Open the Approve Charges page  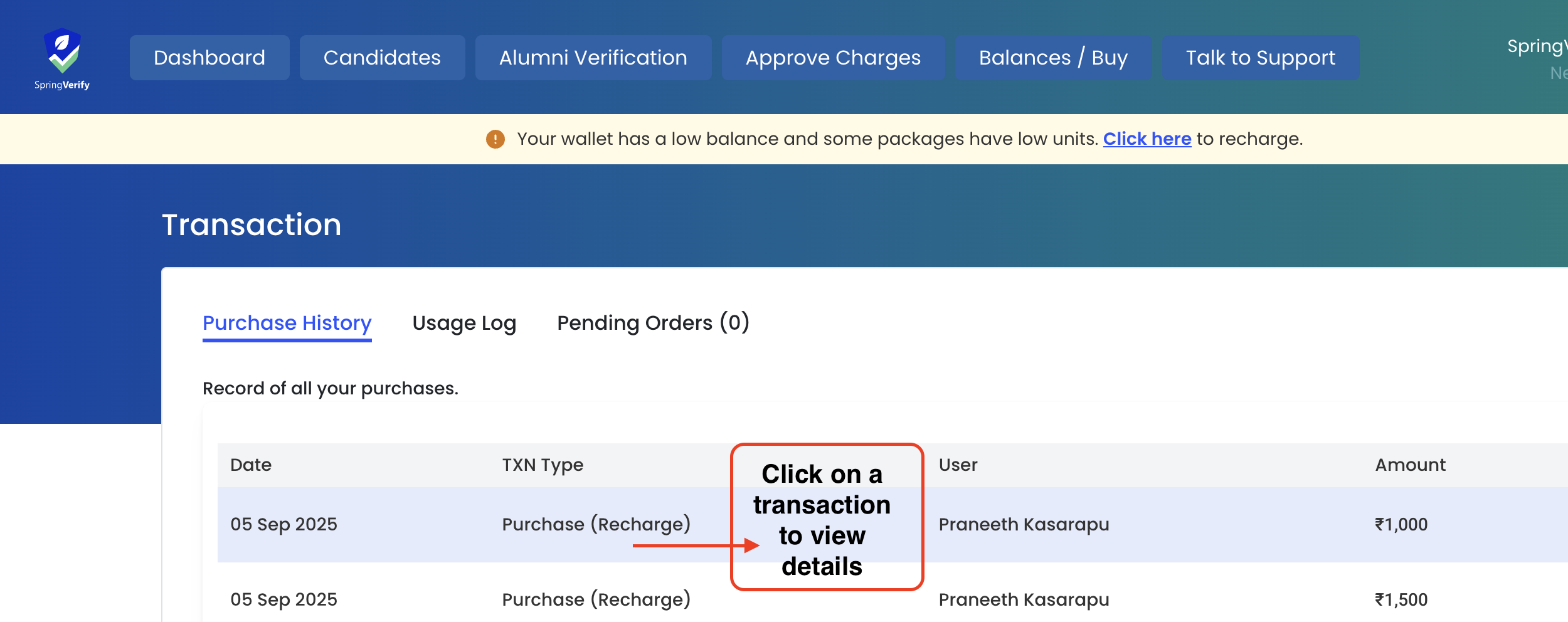(x=833, y=58)
